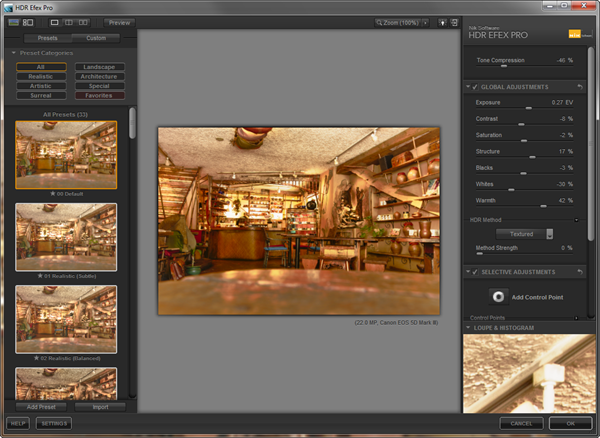Switch to the Custom presets tab
Screen dimensions: 600x438
tap(96, 38)
